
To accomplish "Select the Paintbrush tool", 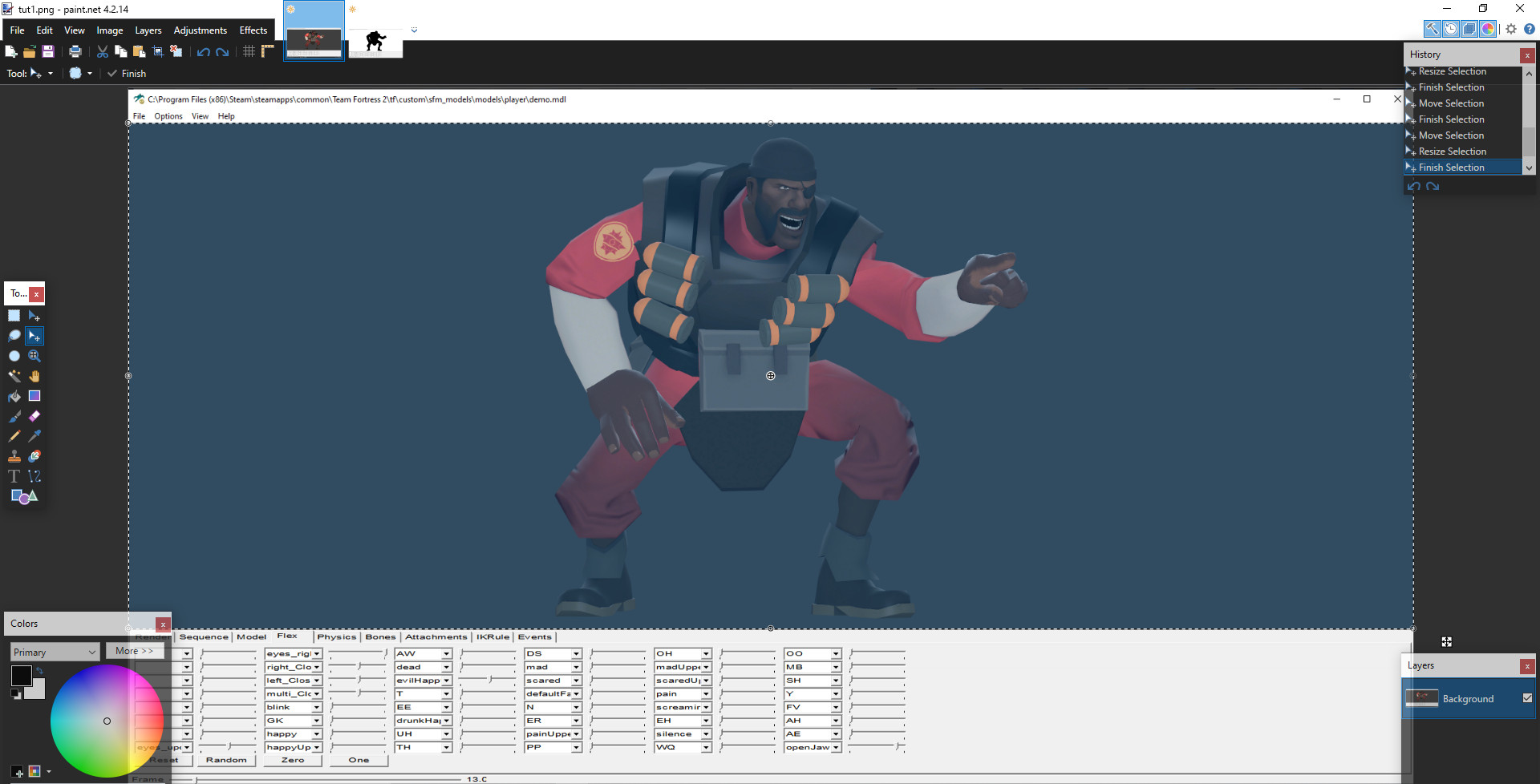I will tap(14, 416).
